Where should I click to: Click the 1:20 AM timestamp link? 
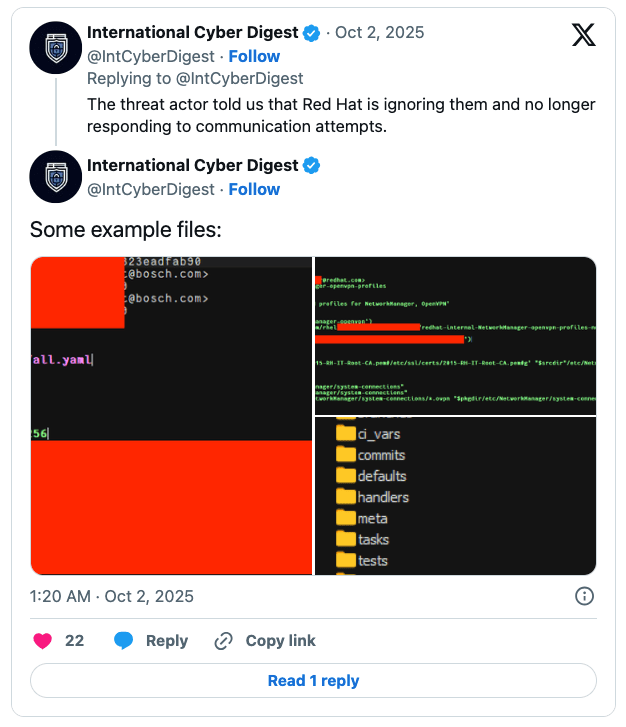coord(112,596)
